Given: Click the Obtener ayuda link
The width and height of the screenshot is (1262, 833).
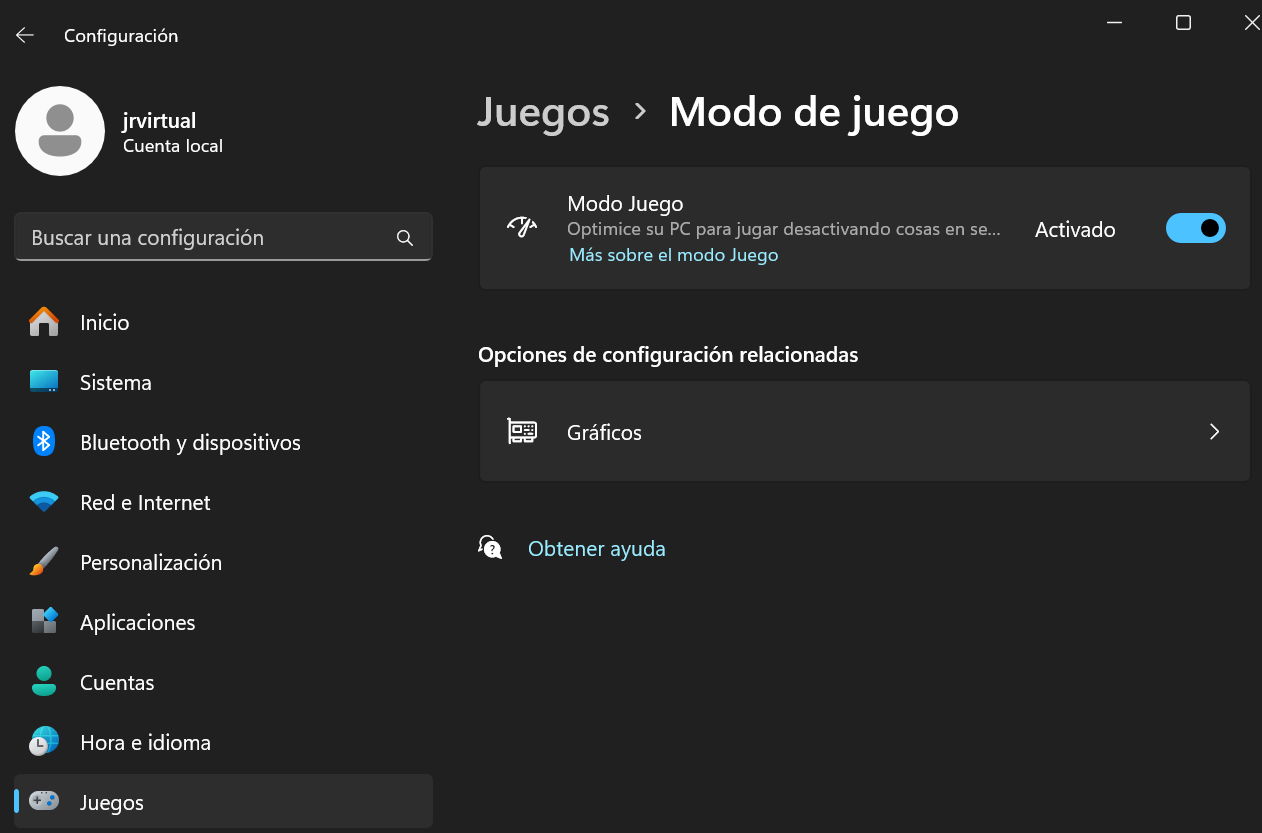Looking at the screenshot, I should (x=596, y=549).
